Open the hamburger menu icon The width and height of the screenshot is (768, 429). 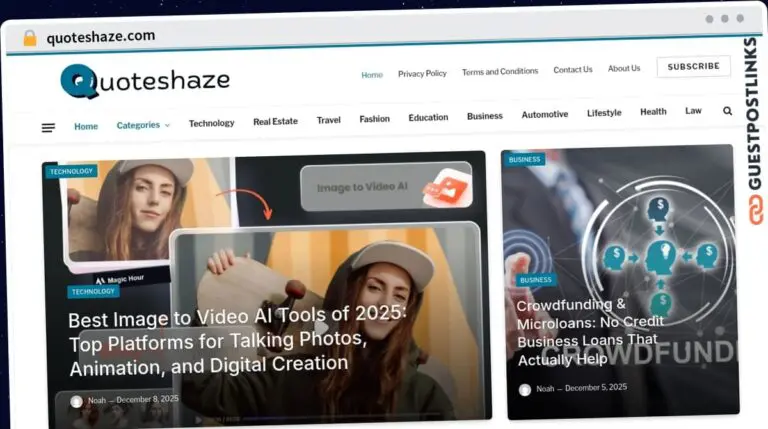tap(48, 128)
